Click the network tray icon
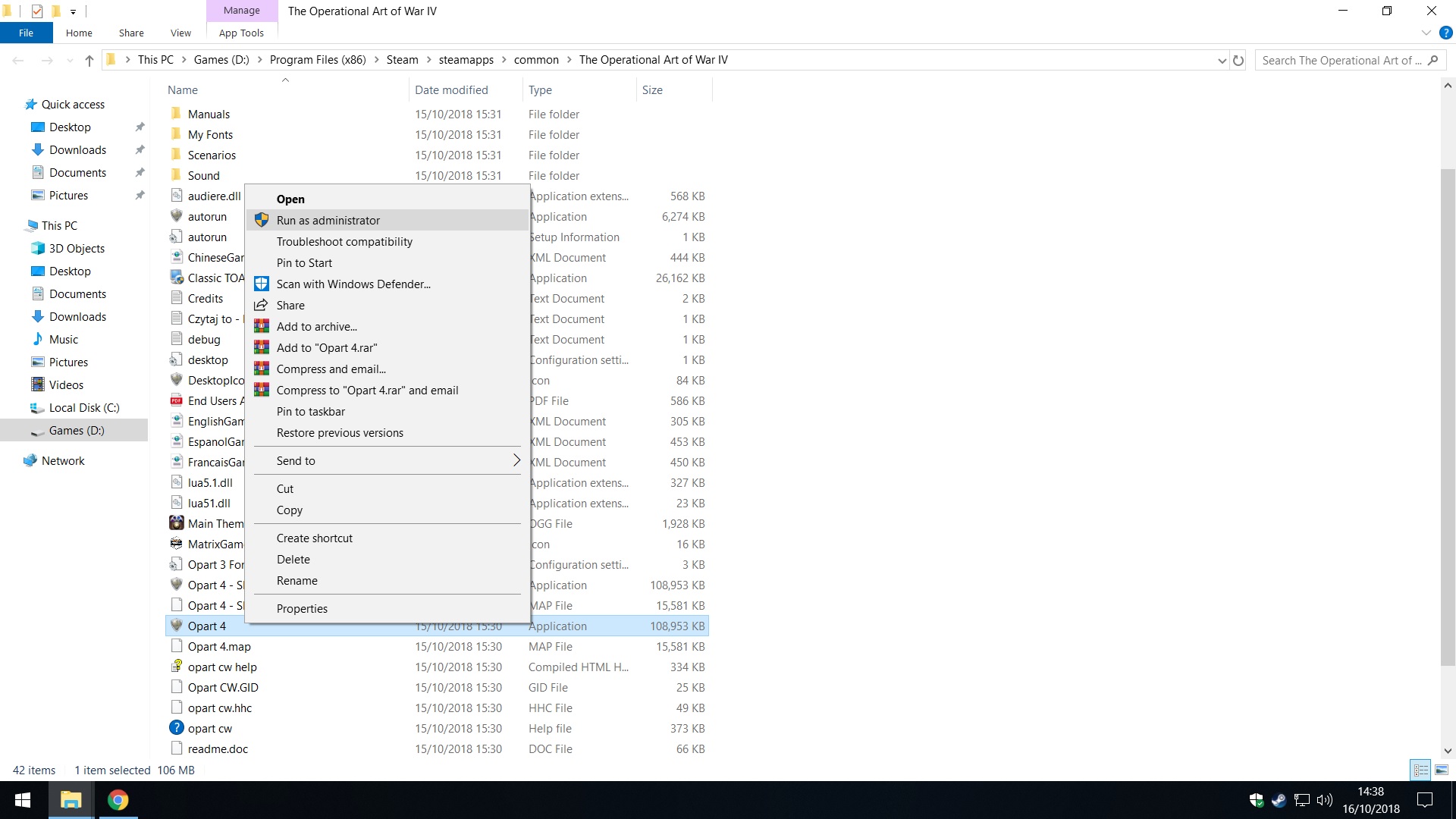Image resolution: width=1456 pixels, height=819 pixels. pos(1302,800)
